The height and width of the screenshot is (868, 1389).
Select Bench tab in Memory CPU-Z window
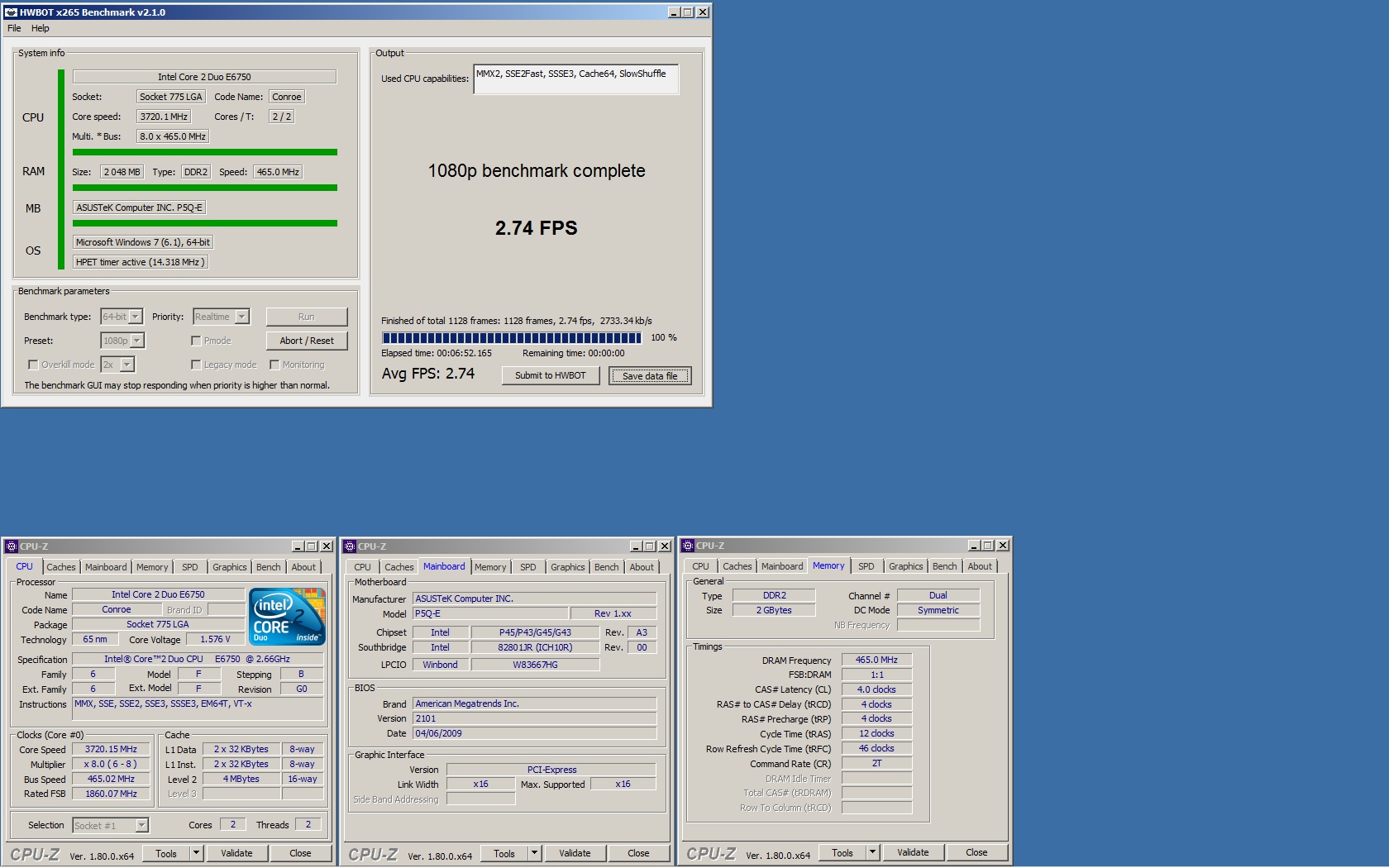click(944, 566)
